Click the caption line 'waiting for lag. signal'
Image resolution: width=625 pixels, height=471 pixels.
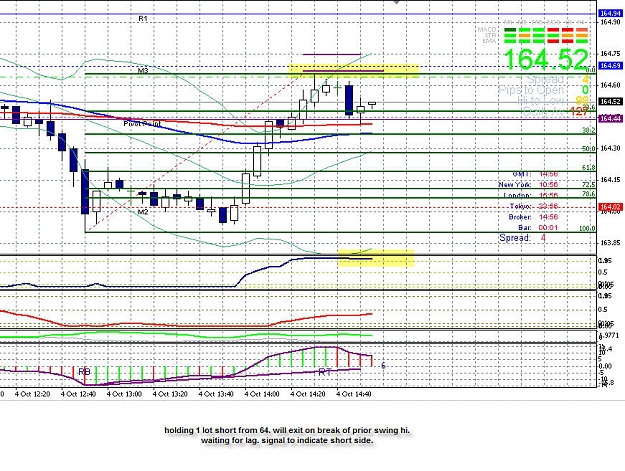pos(287,440)
